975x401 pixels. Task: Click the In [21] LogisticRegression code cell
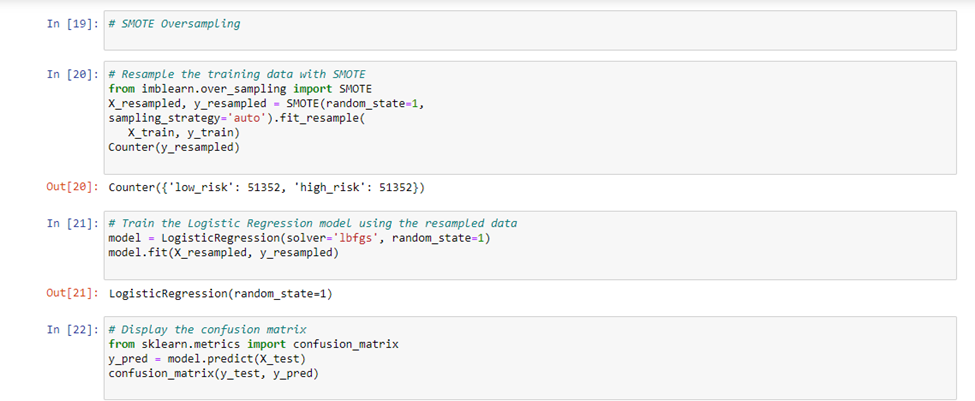530,246
